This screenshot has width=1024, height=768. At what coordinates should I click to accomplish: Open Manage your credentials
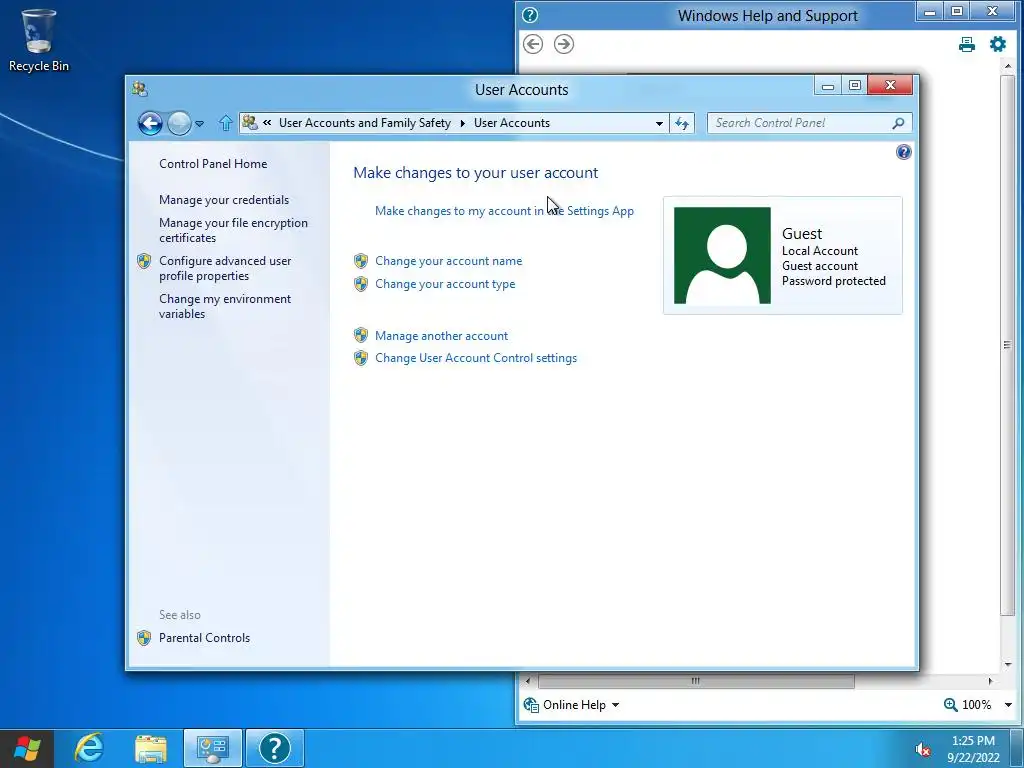(x=224, y=200)
